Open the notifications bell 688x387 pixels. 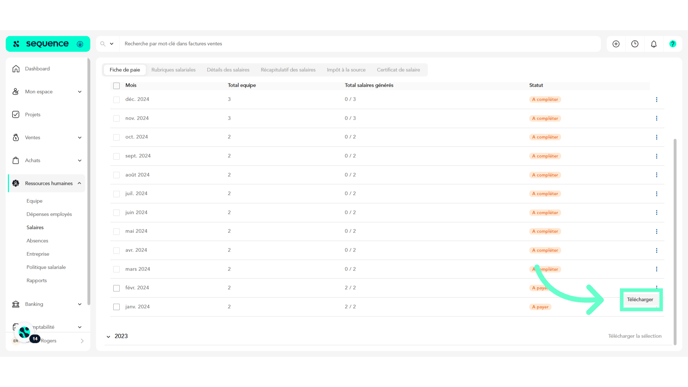click(x=654, y=44)
